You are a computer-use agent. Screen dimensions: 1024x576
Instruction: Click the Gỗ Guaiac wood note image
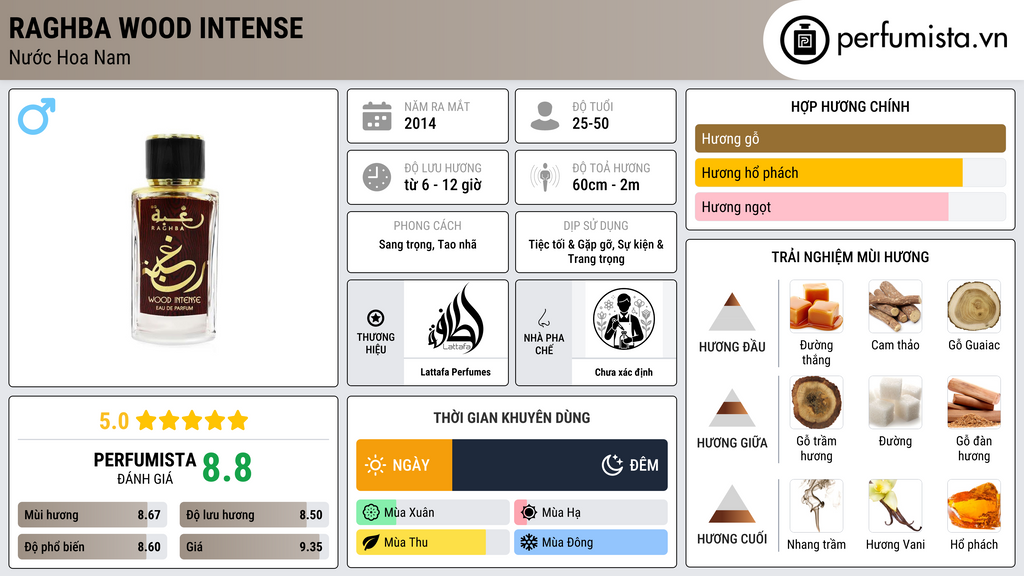click(974, 306)
